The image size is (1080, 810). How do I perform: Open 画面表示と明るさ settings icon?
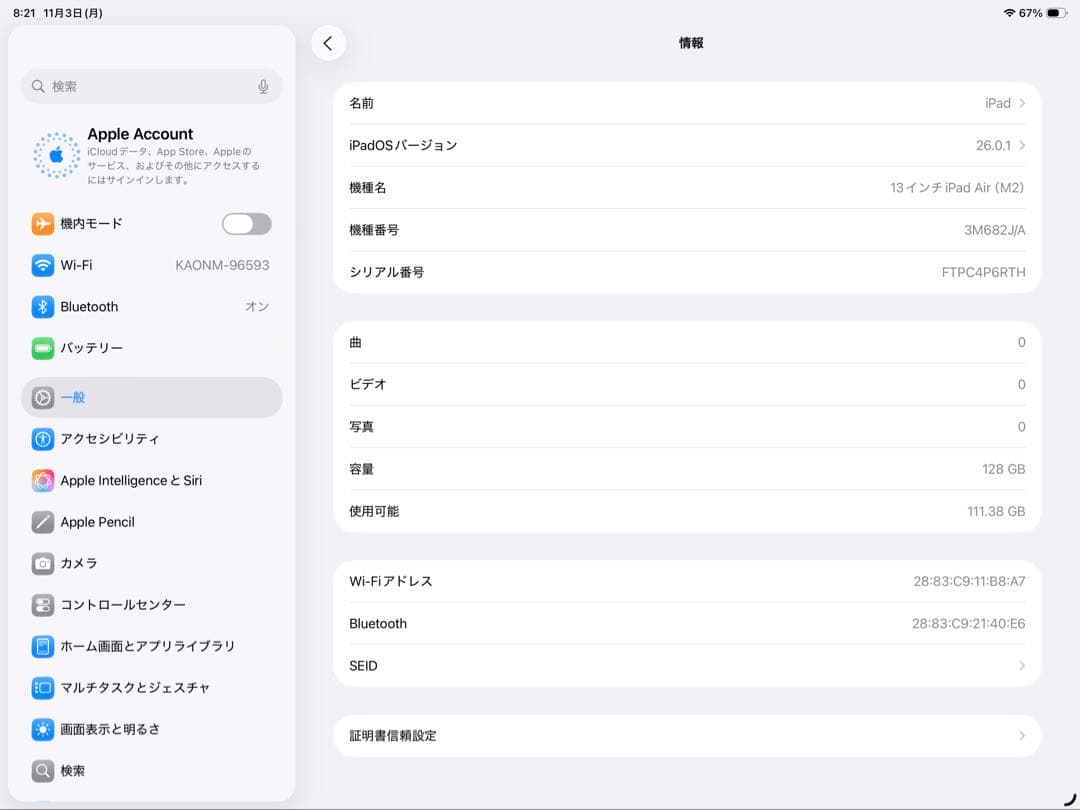(x=41, y=729)
